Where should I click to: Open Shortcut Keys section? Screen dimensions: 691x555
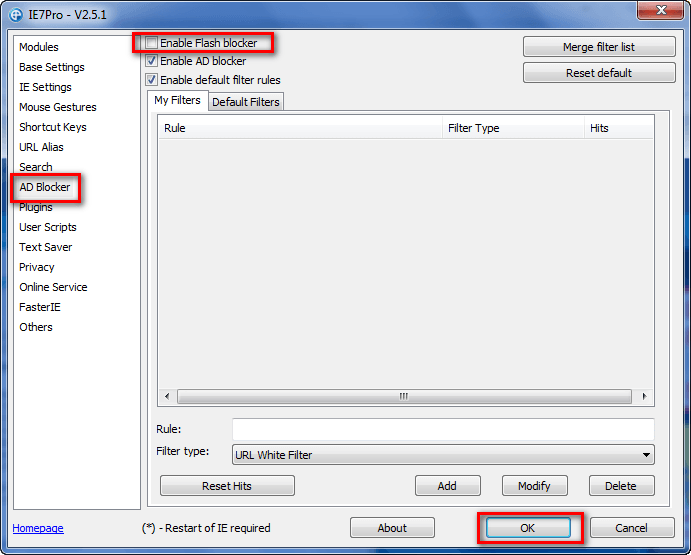(53, 127)
